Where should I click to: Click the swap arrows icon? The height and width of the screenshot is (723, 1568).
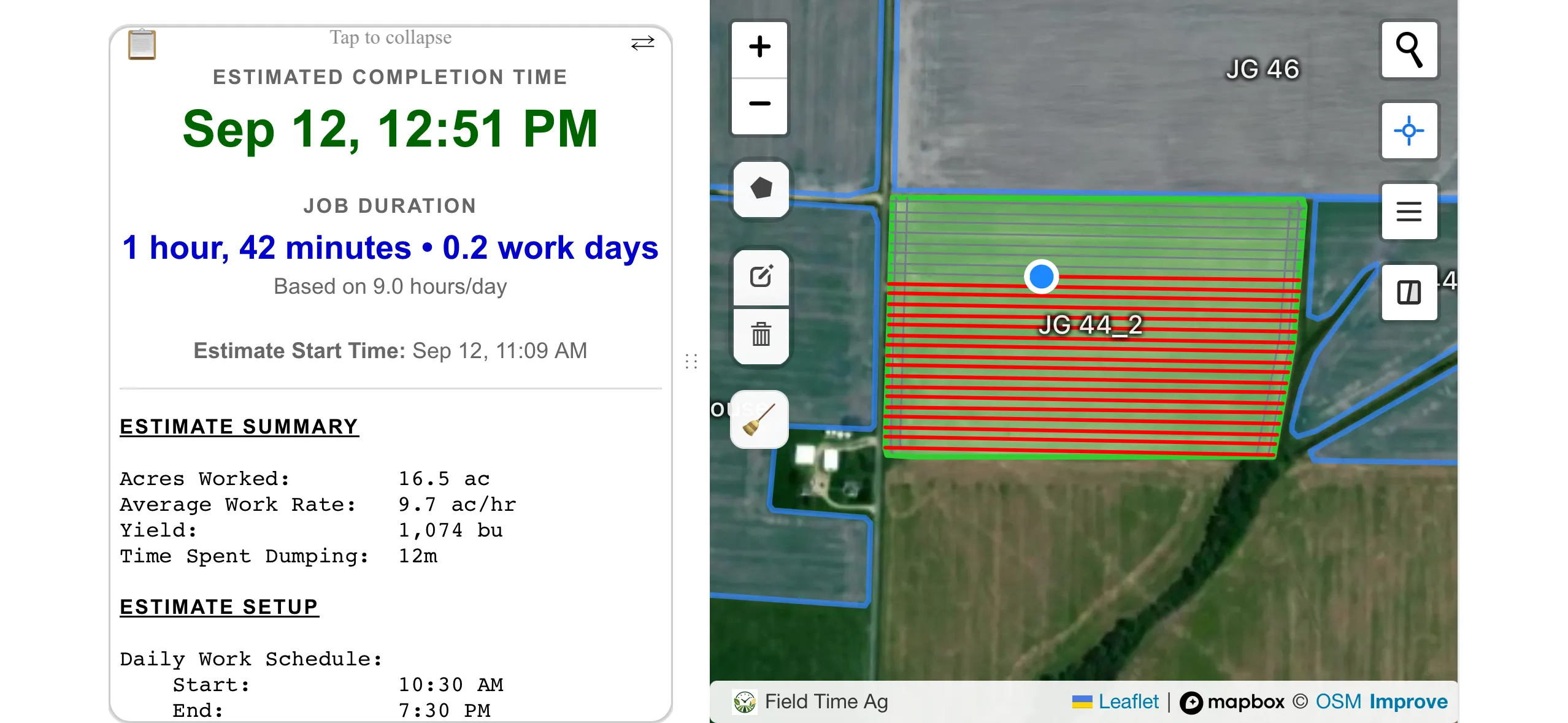pyautogui.click(x=642, y=43)
